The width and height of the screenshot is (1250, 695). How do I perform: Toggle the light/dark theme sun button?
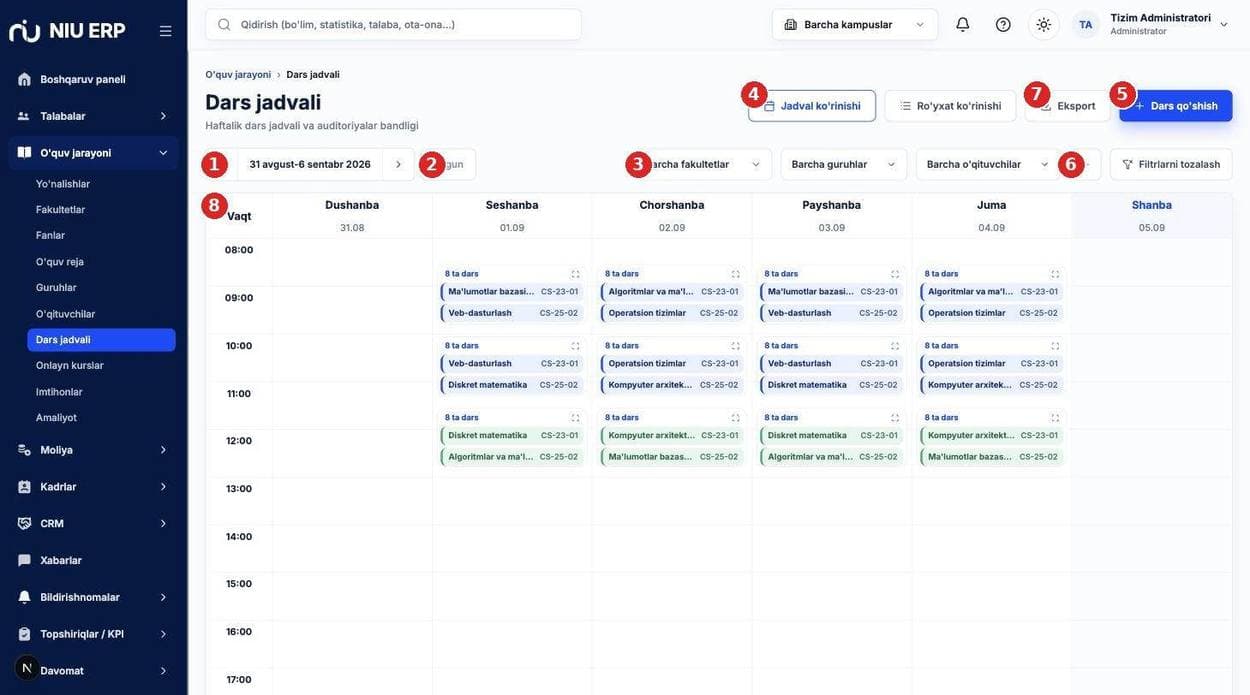pyautogui.click(x=1044, y=24)
